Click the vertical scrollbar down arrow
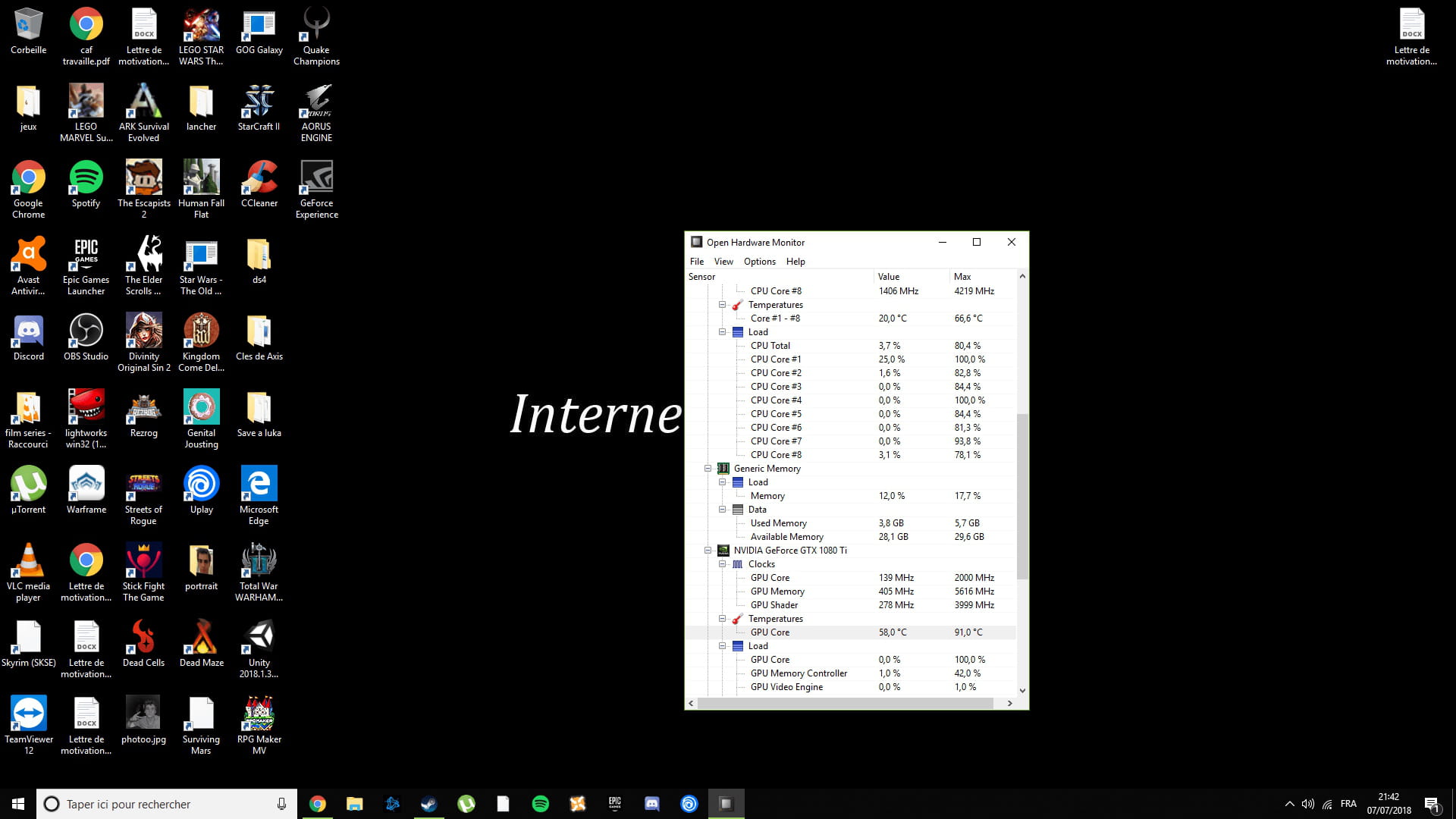This screenshot has width=1456, height=819. pyautogui.click(x=1022, y=690)
